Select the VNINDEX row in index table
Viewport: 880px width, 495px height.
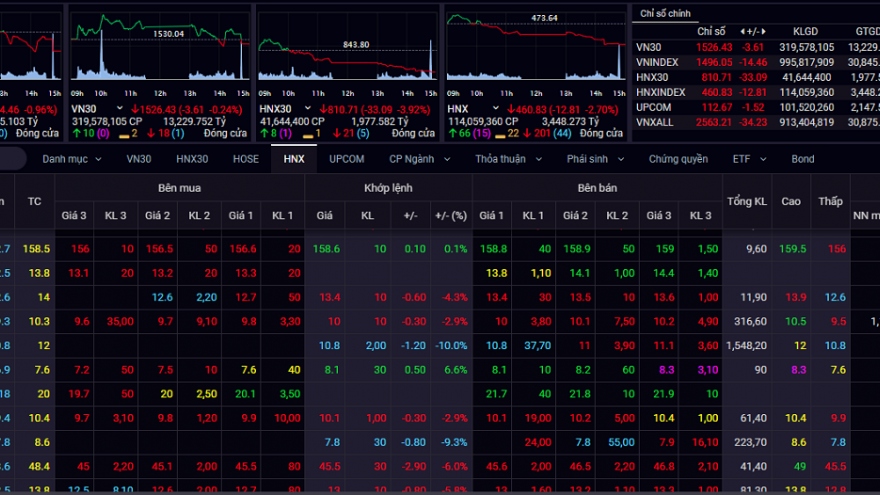coord(657,61)
